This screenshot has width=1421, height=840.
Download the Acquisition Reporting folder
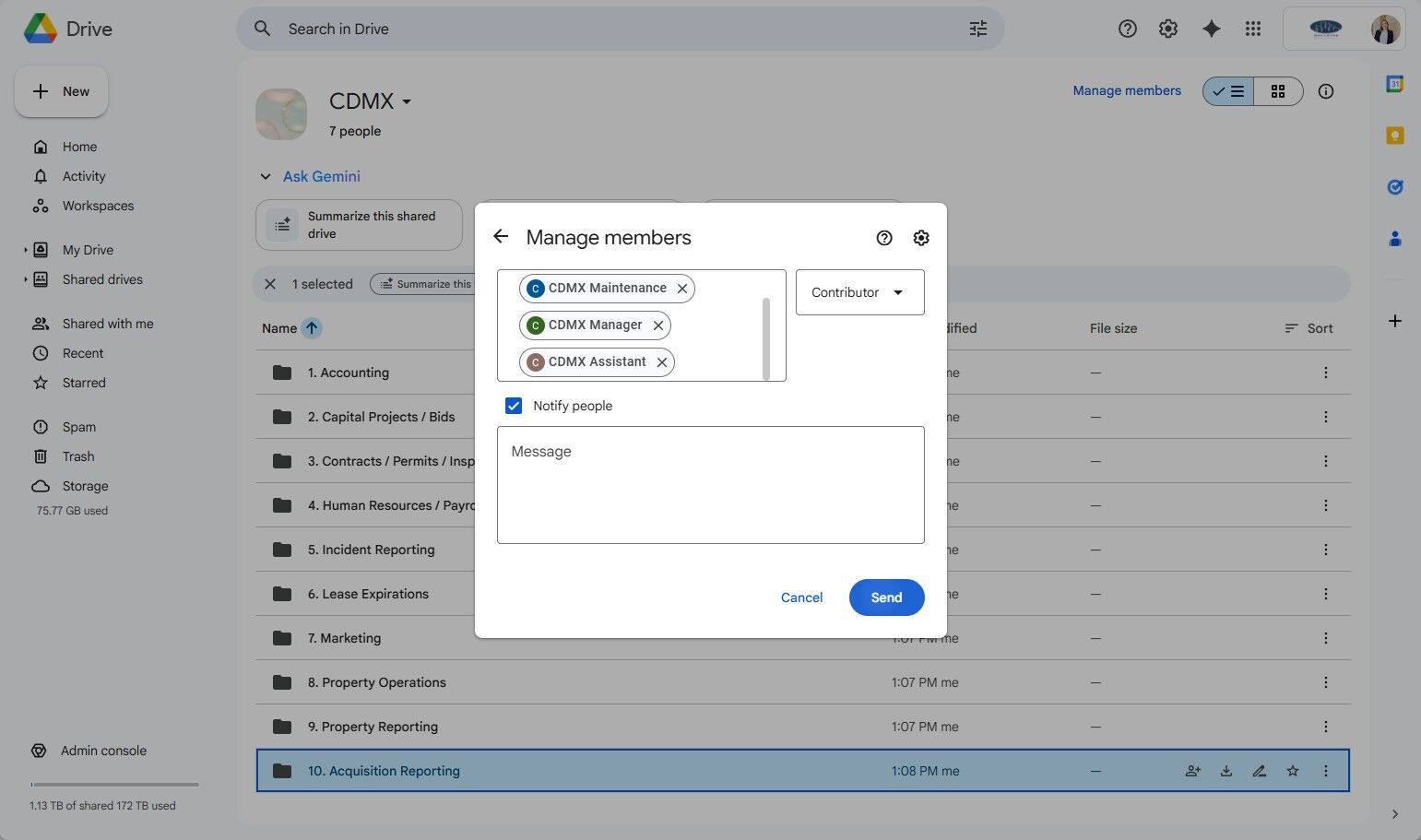tap(1226, 771)
